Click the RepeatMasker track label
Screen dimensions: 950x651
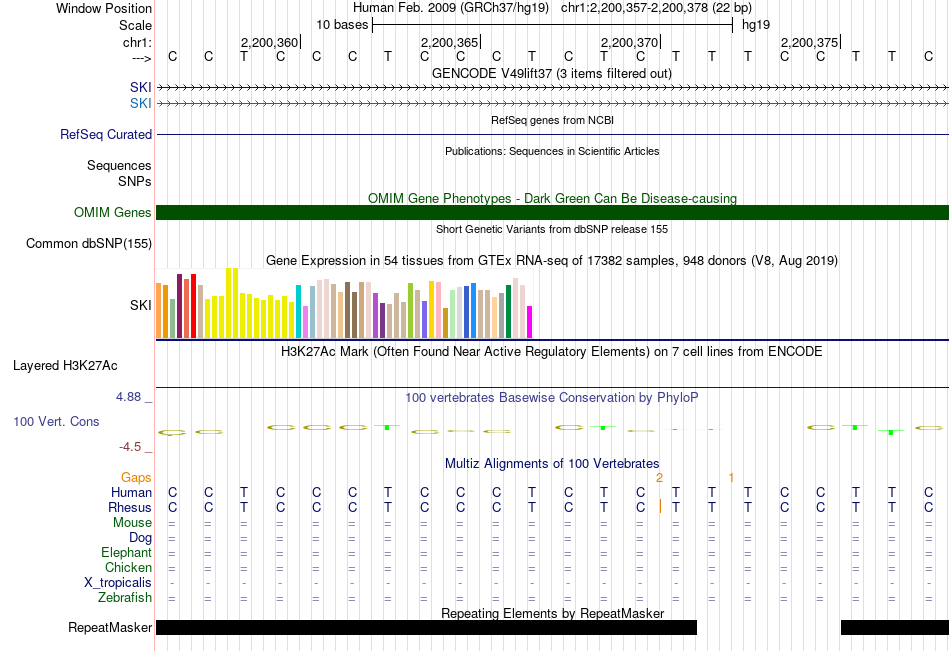coord(110,628)
